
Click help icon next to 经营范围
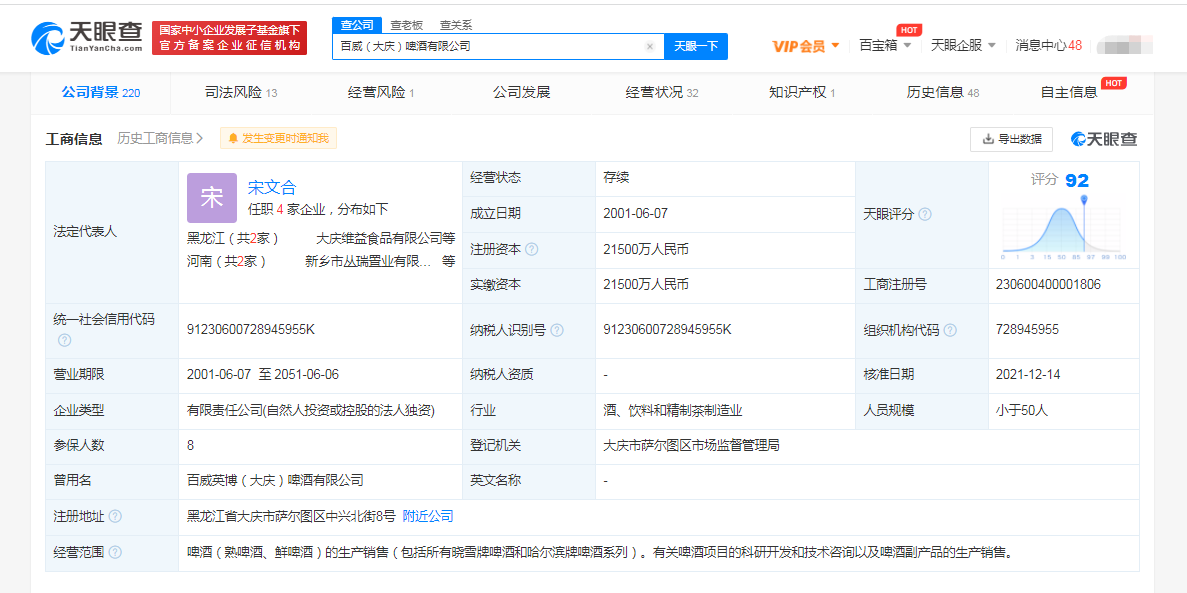coord(114,552)
